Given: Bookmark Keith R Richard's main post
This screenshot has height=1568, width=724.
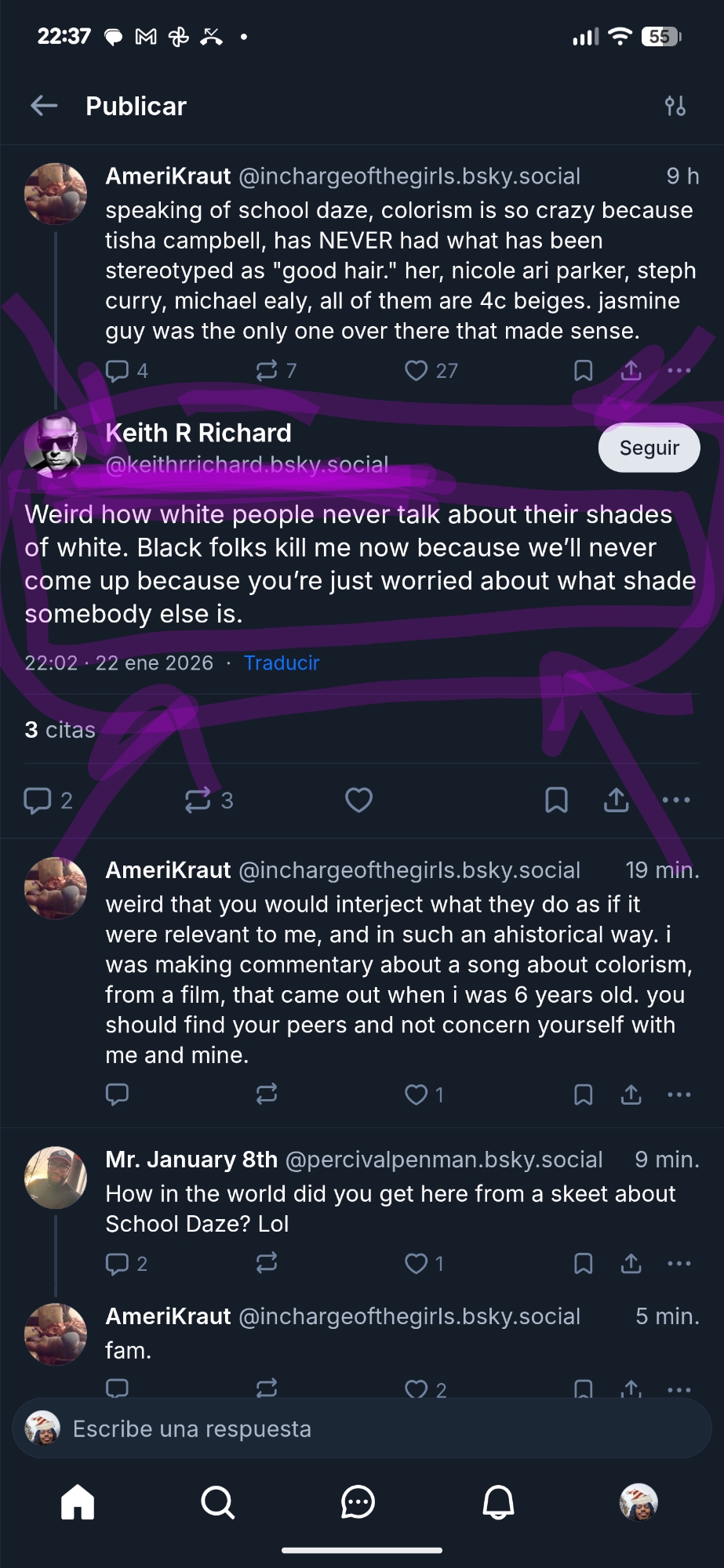Looking at the screenshot, I should (x=556, y=800).
